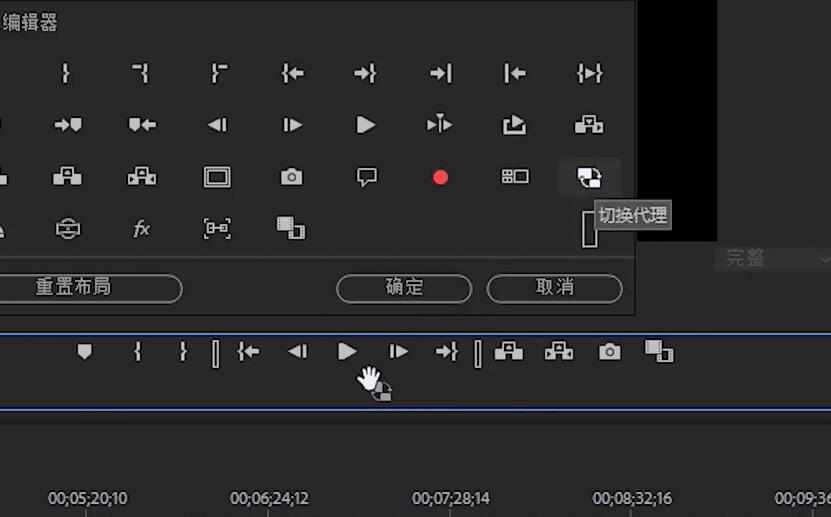Click the Add Marker icon in transport bar
The width and height of the screenshot is (831, 517).
point(85,351)
